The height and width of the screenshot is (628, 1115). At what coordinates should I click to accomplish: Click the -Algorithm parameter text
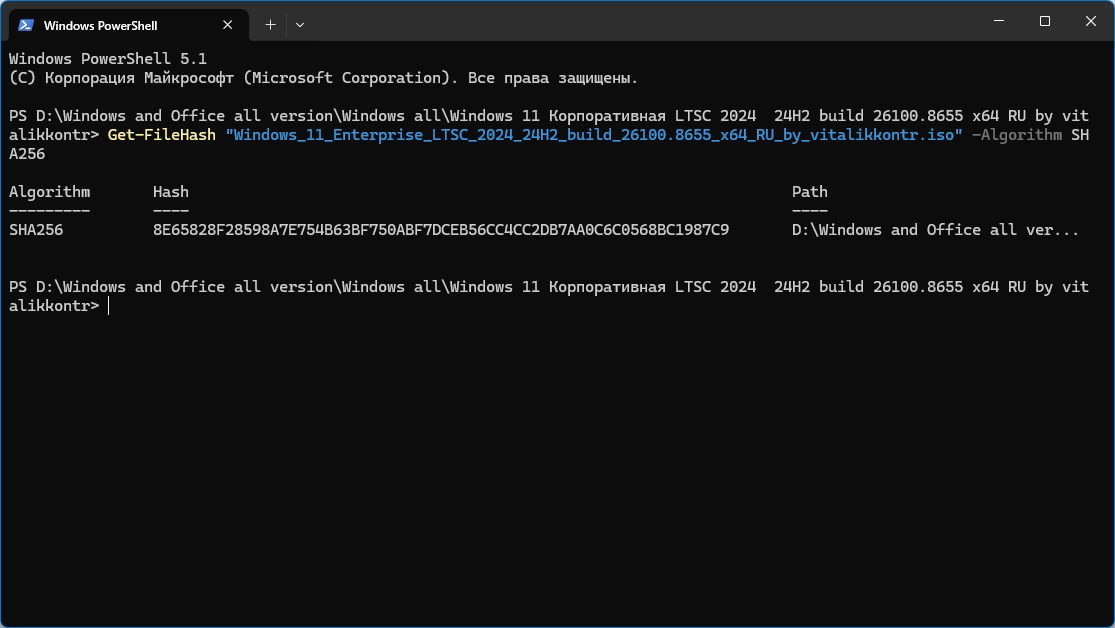point(1017,135)
